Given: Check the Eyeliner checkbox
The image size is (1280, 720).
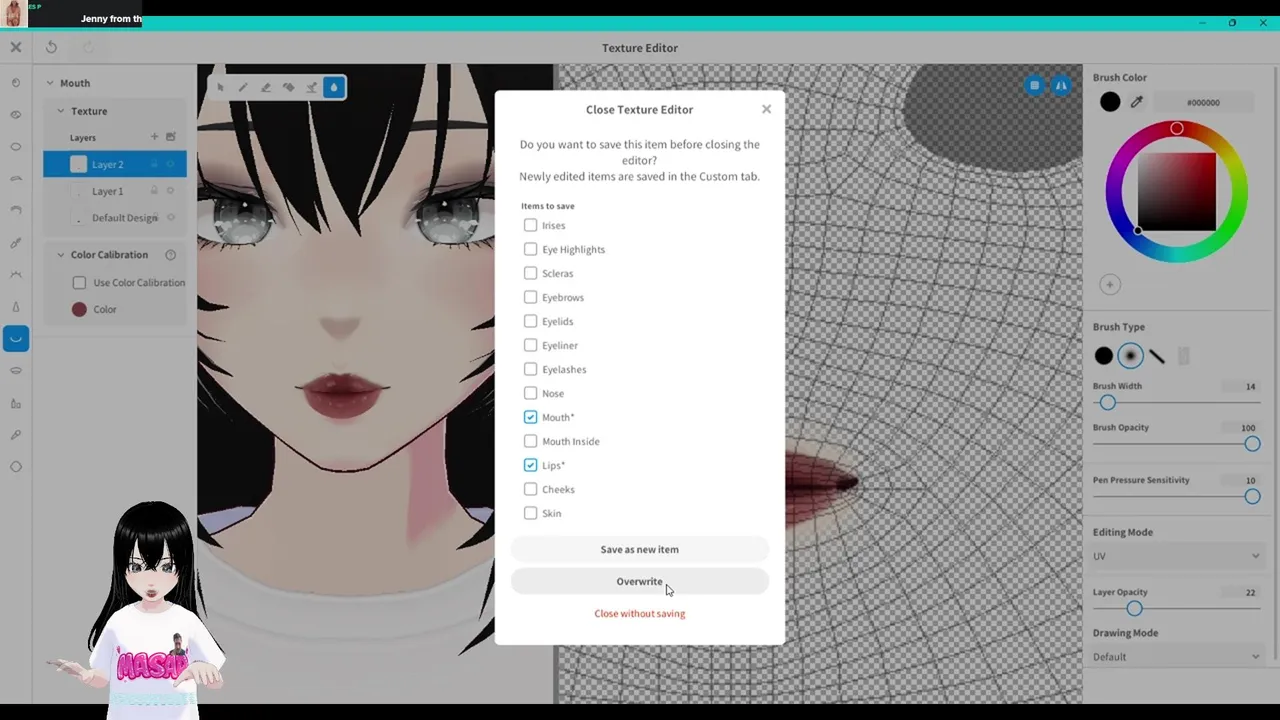Looking at the screenshot, I should [530, 345].
